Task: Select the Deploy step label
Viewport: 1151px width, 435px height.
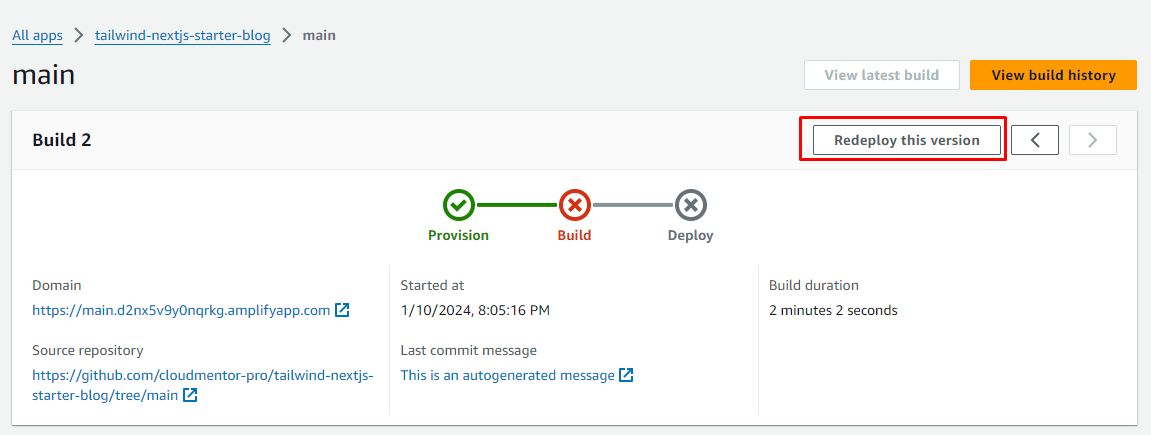Action: tap(690, 236)
